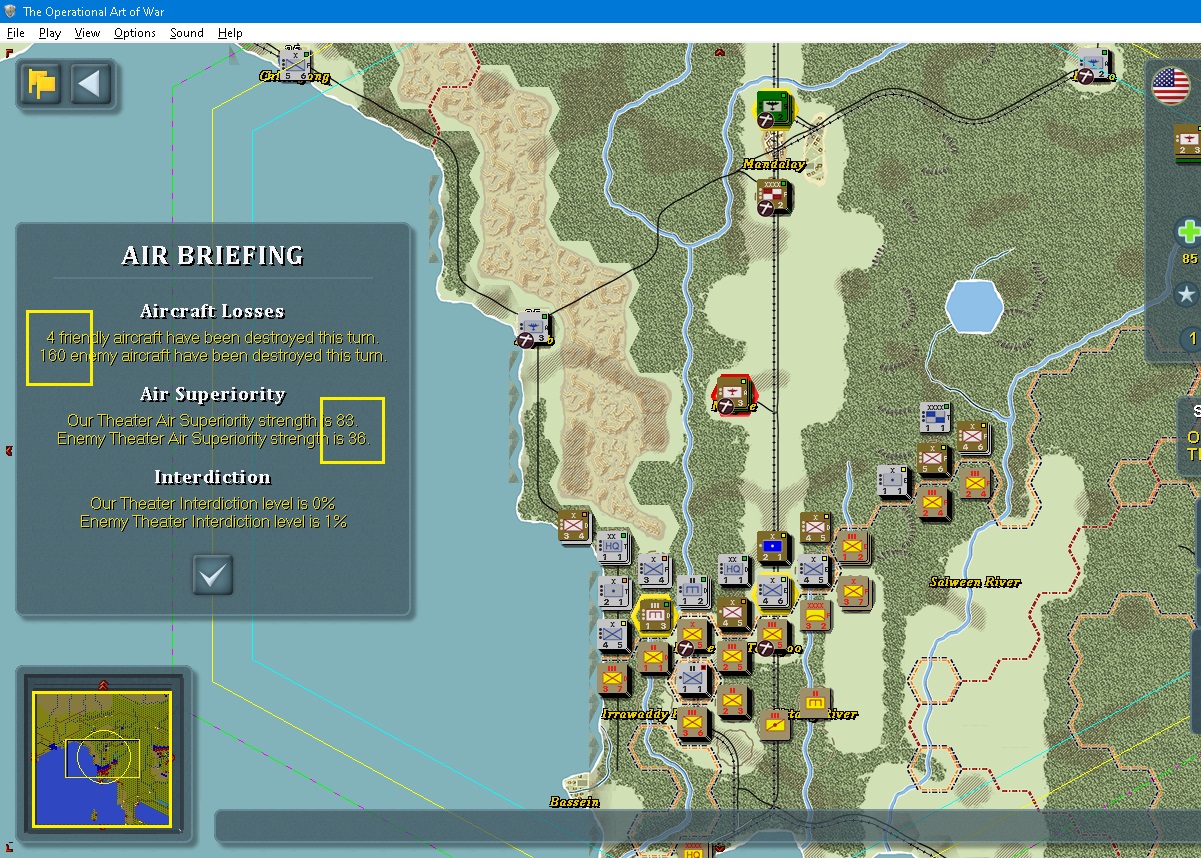
Task: Select the green air unit at Mandalay
Action: click(773, 107)
